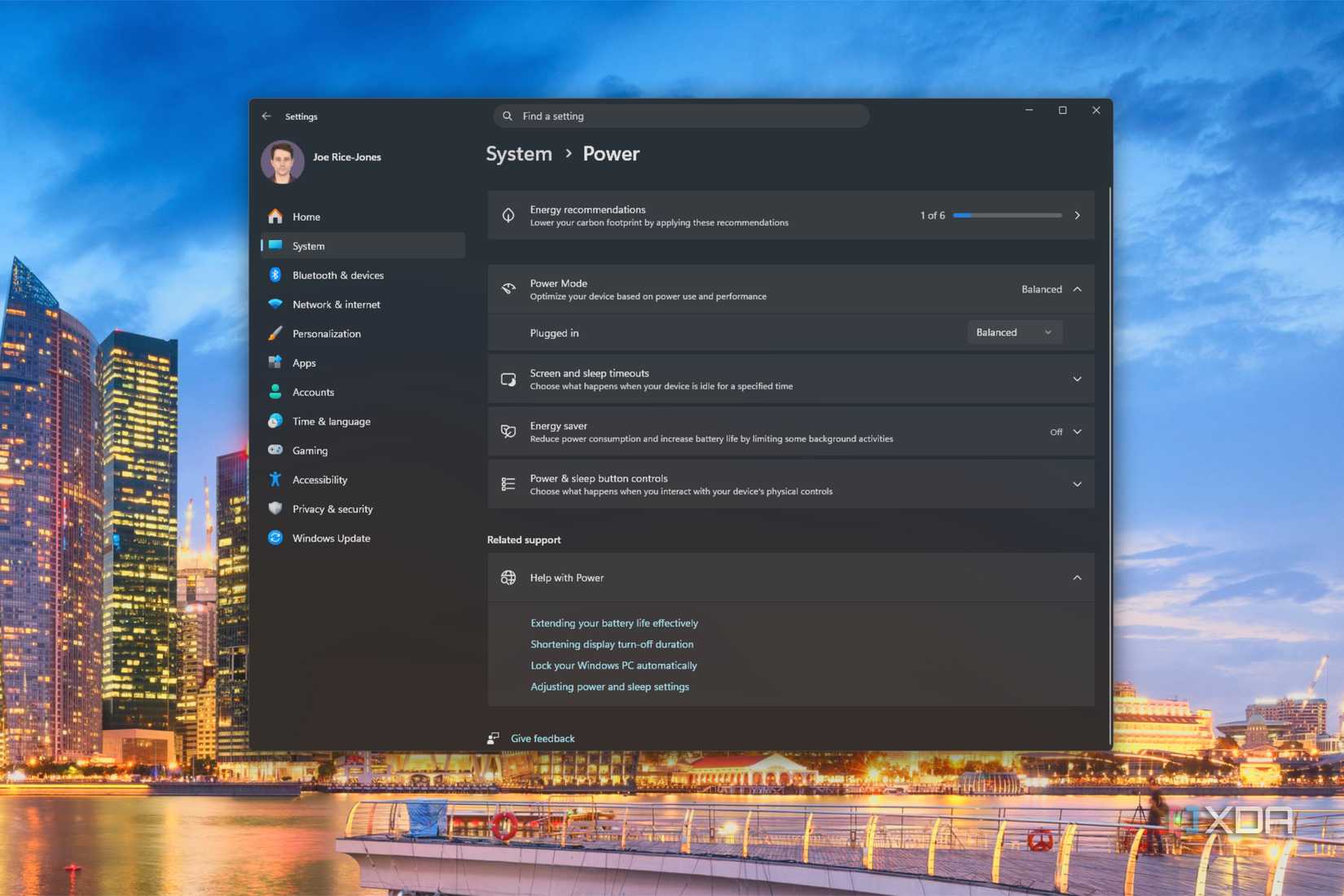Expand Power & sleep button controls
Viewport: 1344px width, 896px height.
[1077, 485]
